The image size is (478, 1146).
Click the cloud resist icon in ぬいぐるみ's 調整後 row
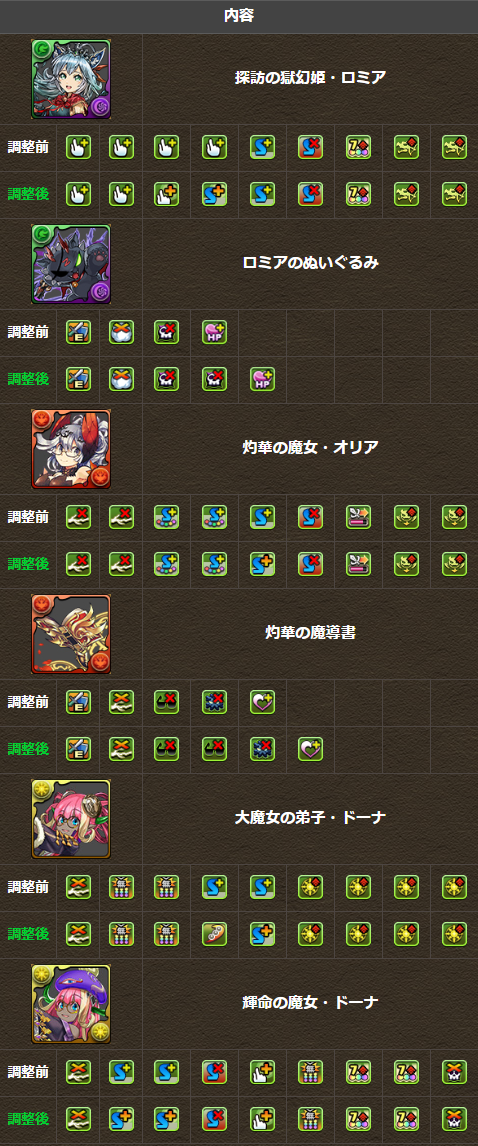[122, 379]
